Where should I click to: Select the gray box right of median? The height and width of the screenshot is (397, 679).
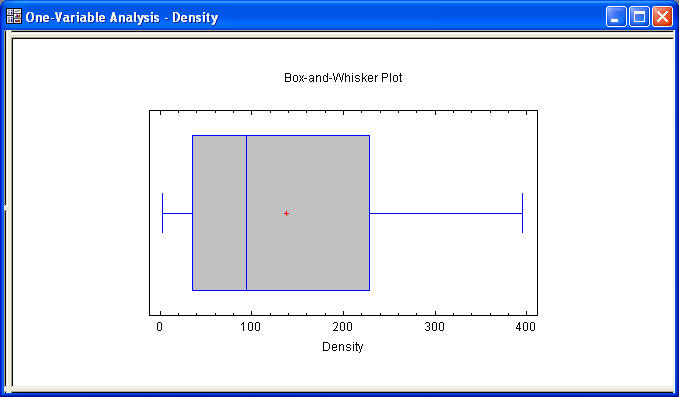coord(308,213)
